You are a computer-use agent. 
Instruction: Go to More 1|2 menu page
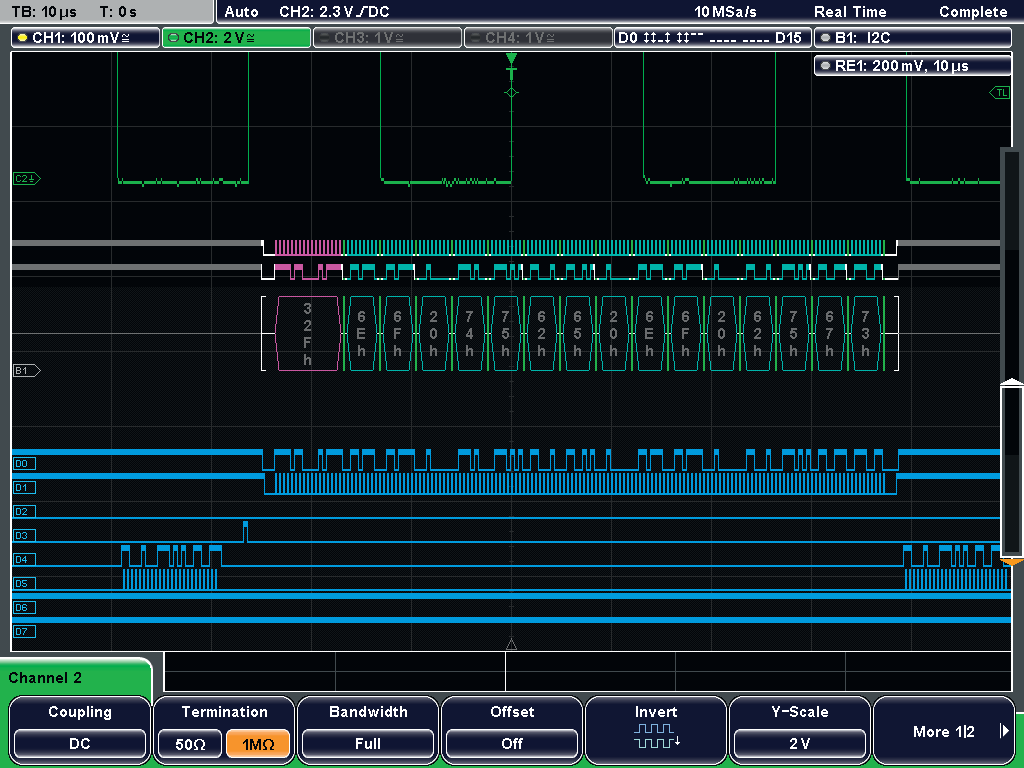click(x=945, y=732)
